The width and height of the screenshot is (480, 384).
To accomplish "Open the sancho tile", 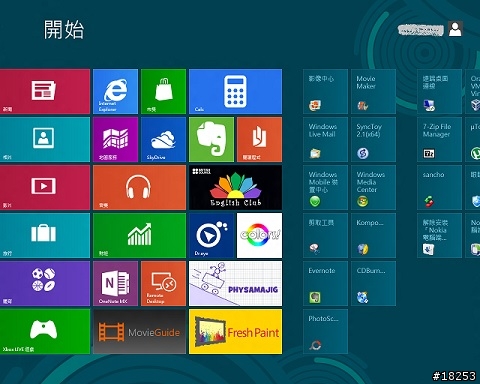I will click(439, 187).
